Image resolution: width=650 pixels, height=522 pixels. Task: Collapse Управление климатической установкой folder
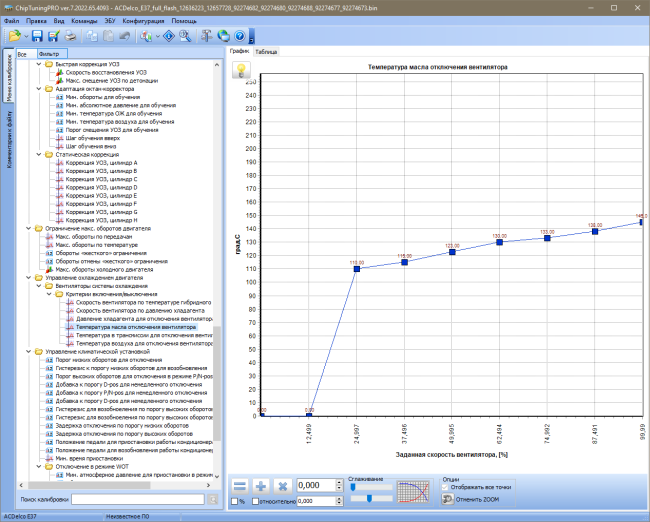click(x=29, y=352)
